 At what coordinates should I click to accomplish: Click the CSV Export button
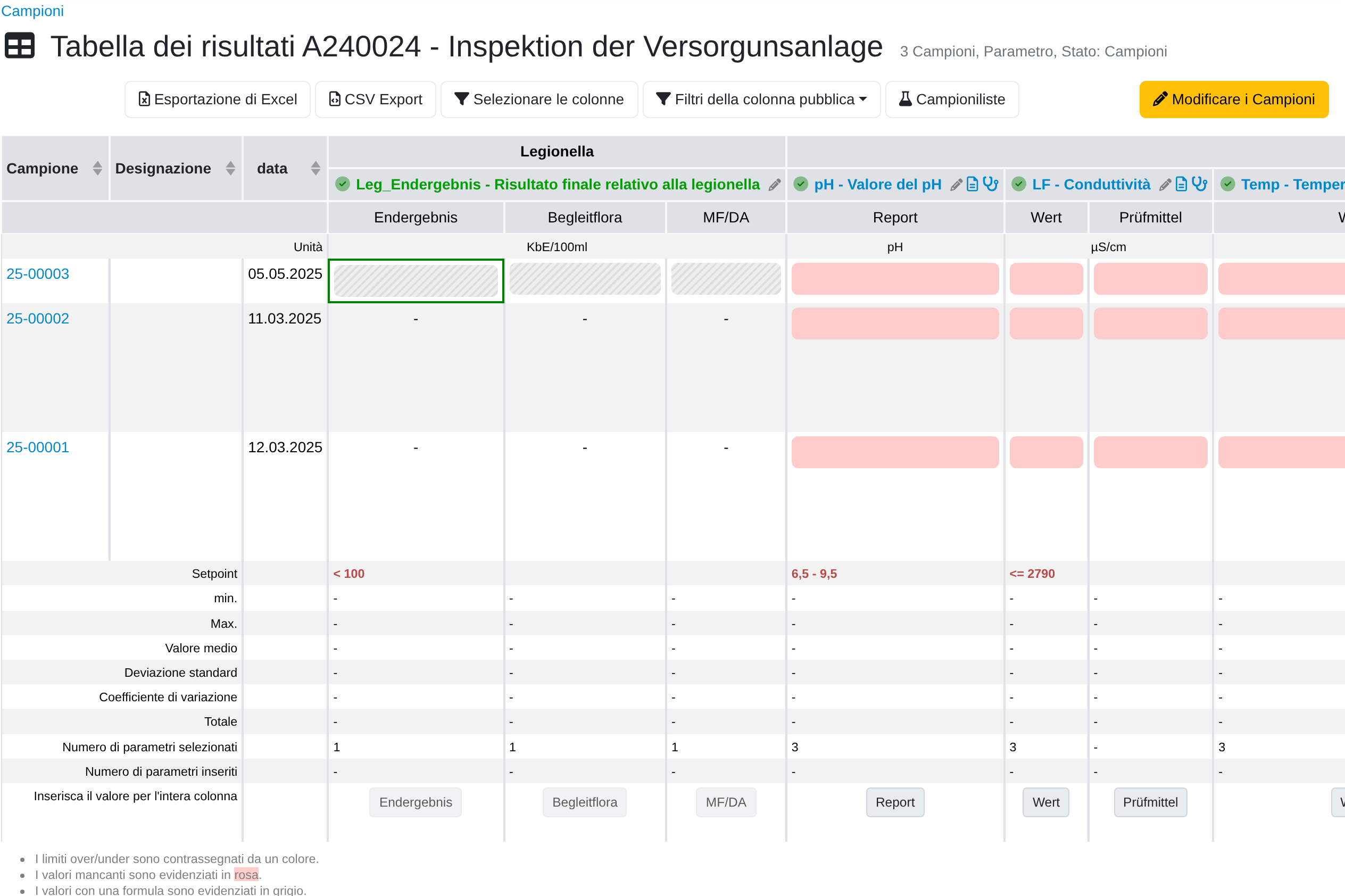click(376, 99)
